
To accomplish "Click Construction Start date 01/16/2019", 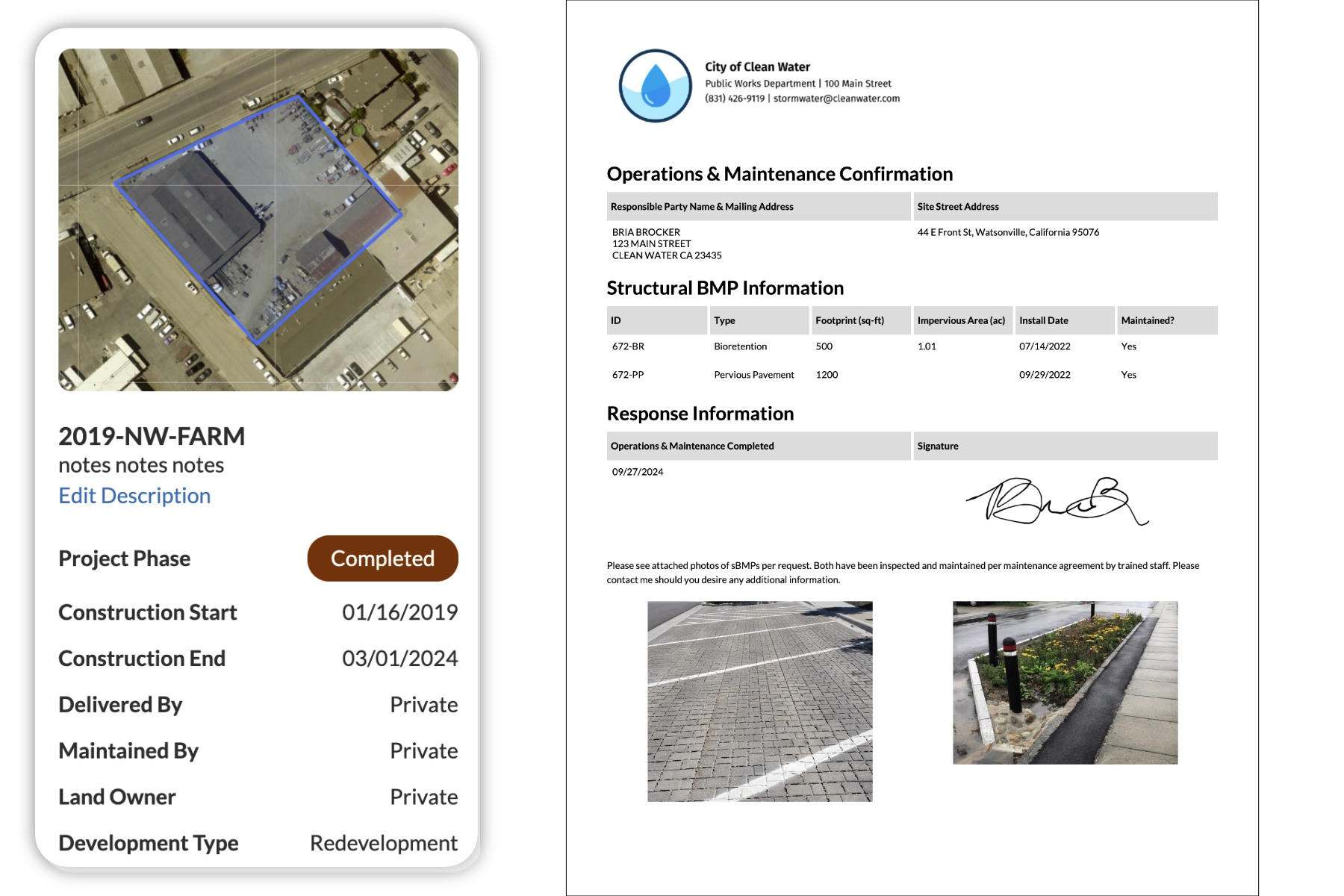I will [399, 612].
